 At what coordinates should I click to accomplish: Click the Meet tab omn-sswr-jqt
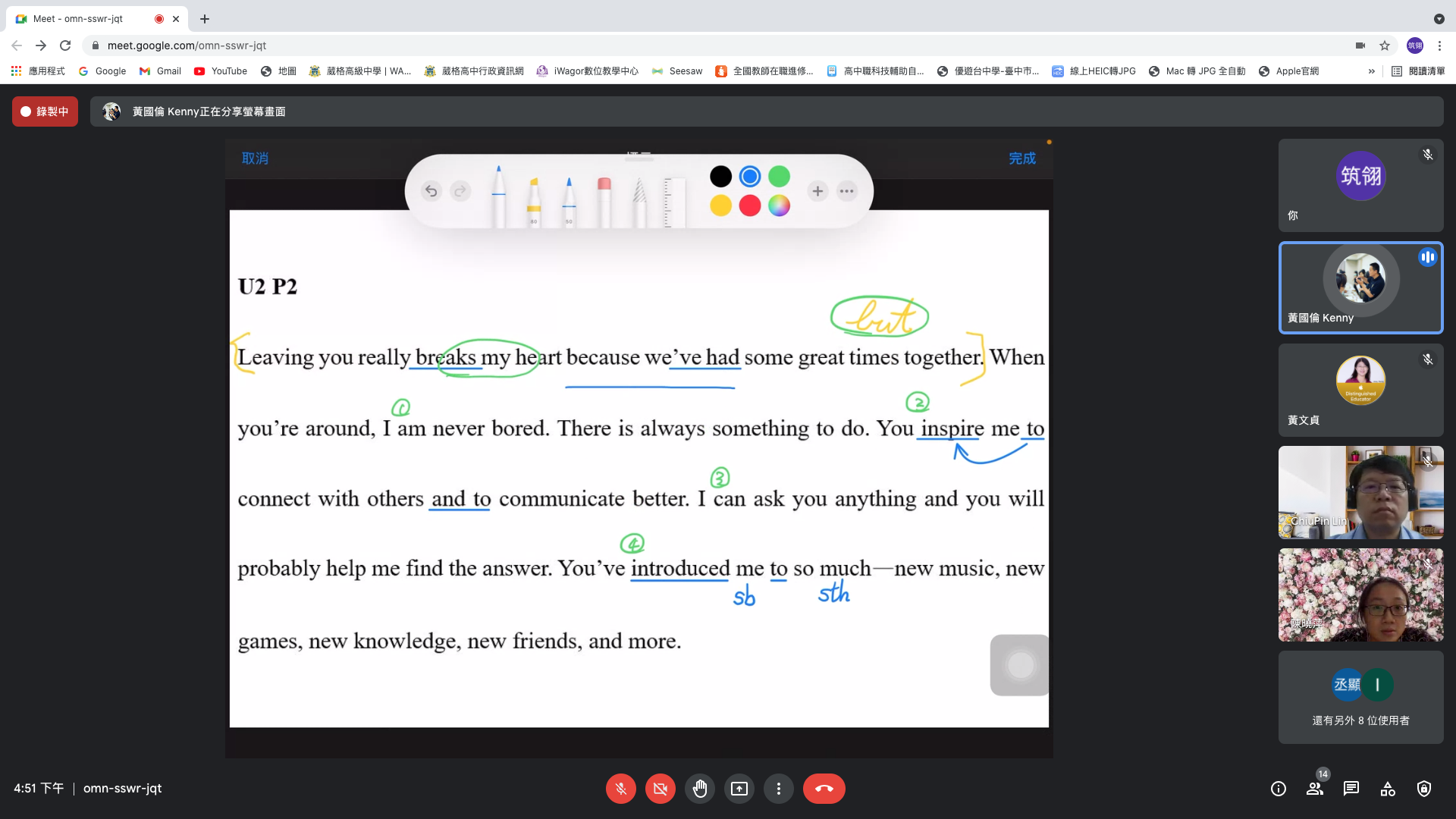[x=83, y=19]
